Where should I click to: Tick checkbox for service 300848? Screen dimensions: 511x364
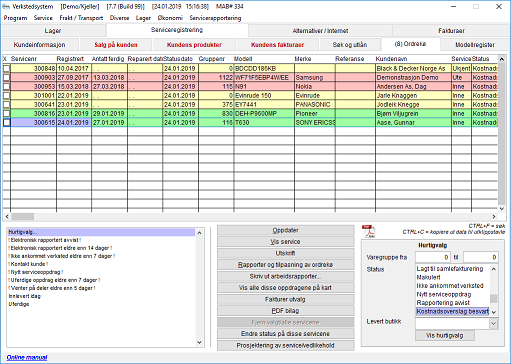(6, 68)
